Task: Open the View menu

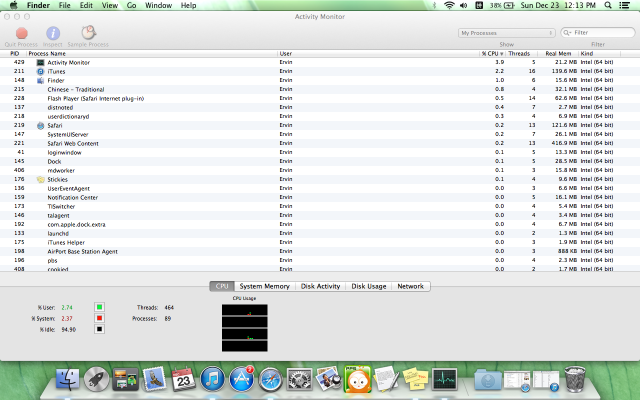Action: [x=110, y=5]
